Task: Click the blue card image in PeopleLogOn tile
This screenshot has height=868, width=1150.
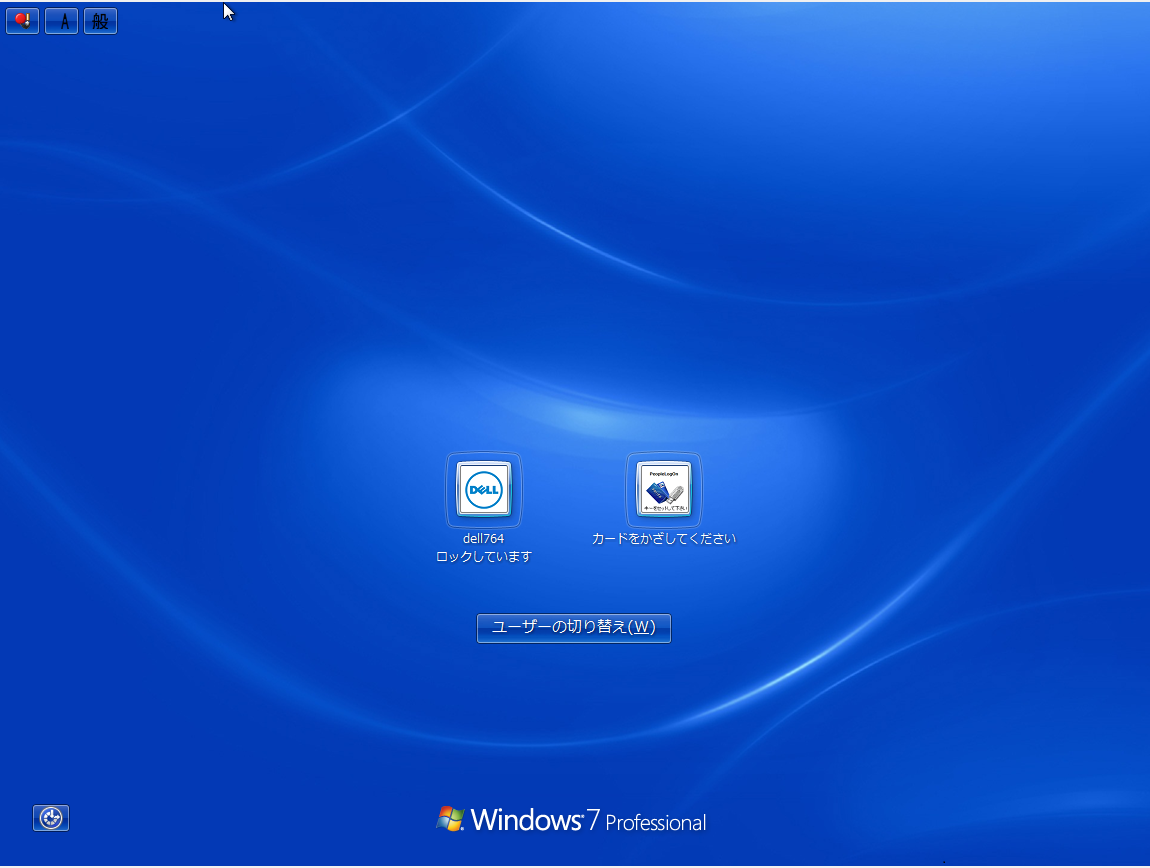Action: click(655, 491)
